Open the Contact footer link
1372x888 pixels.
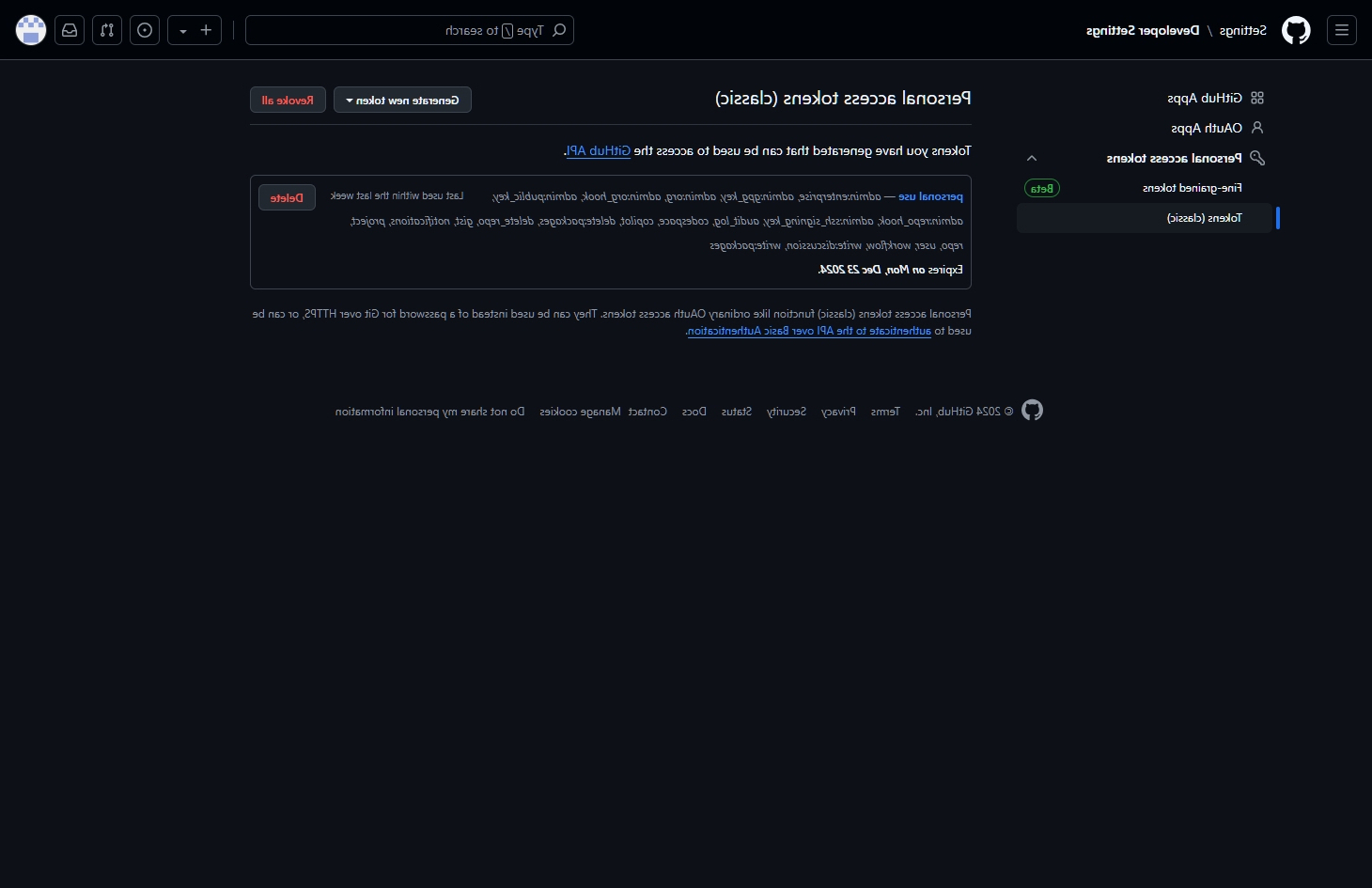tap(647, 412)
